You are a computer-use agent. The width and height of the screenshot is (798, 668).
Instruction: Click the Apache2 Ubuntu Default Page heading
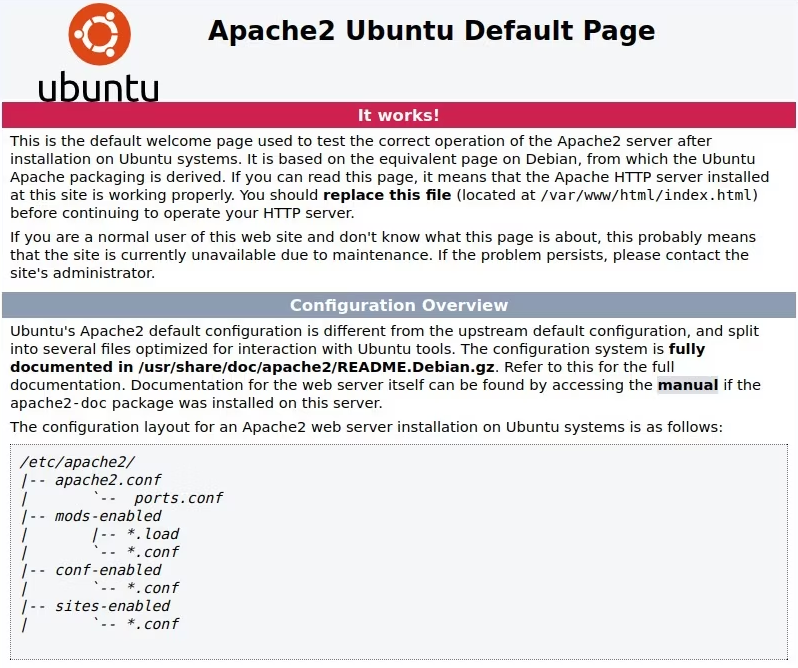point(432,31)
